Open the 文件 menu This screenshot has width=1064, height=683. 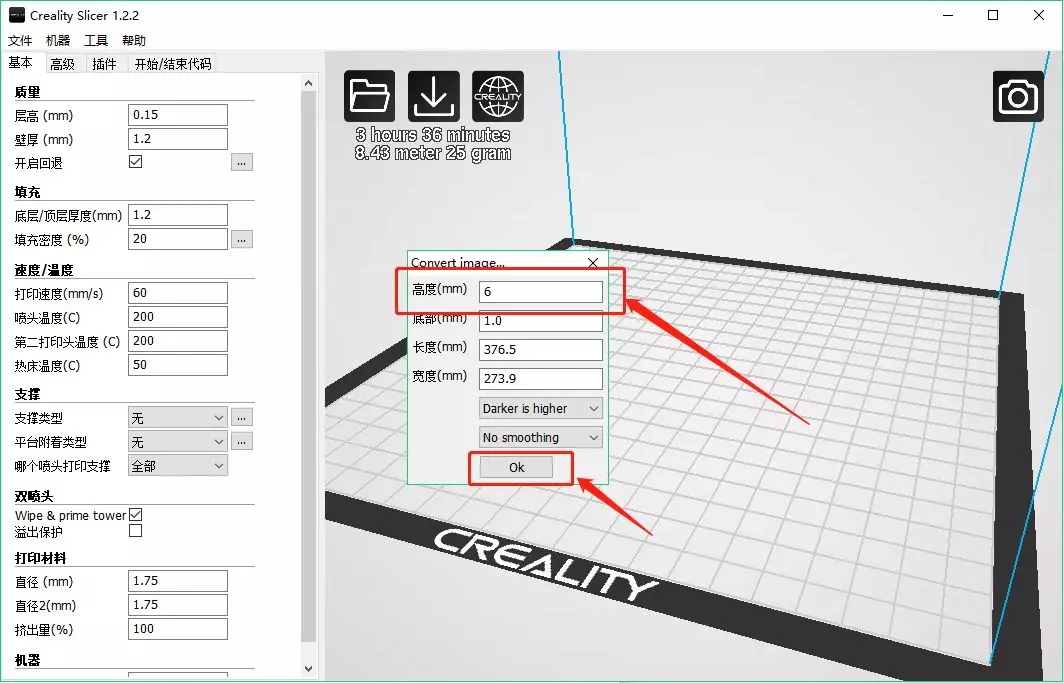20,41
